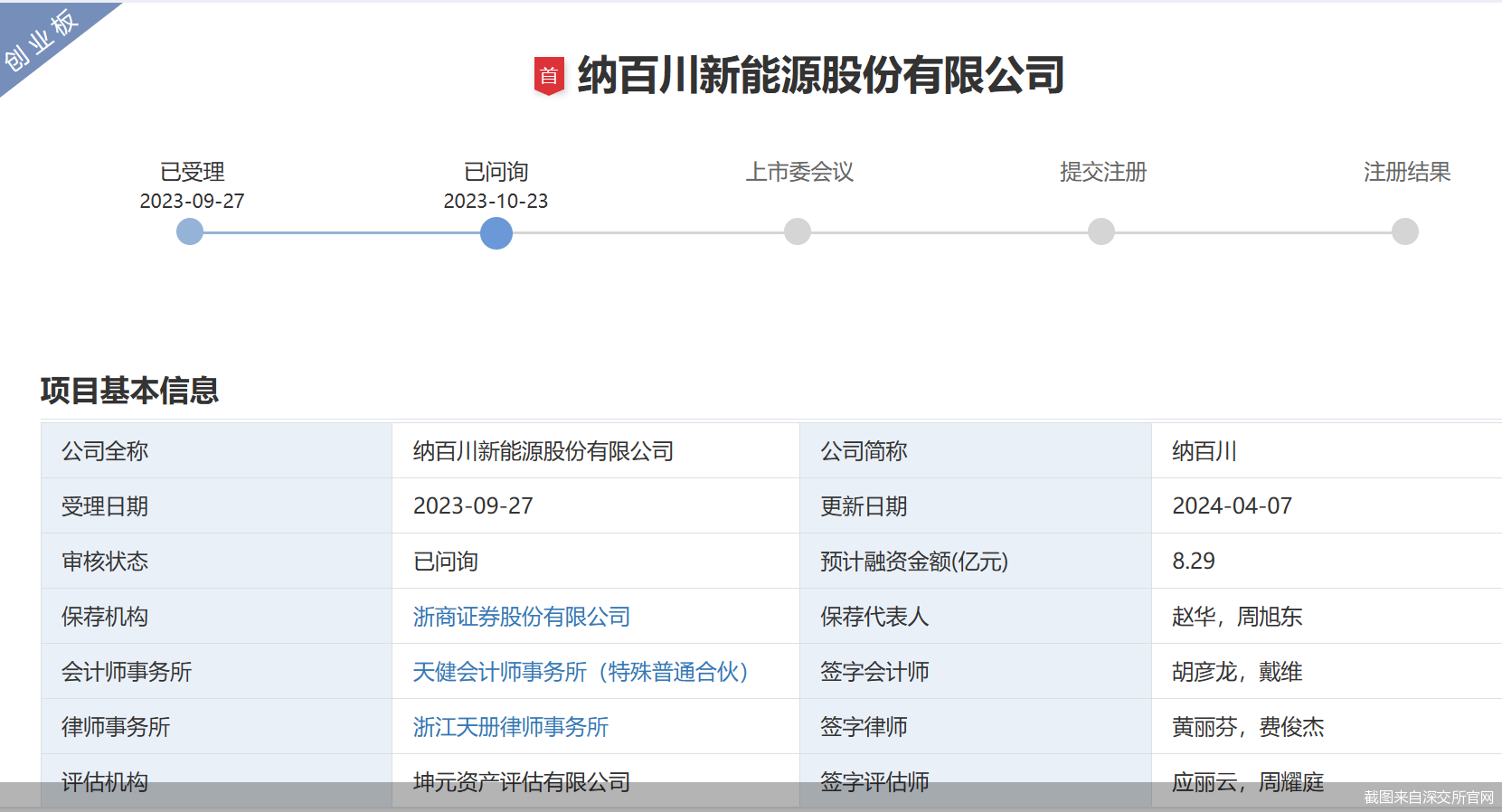Click the date 2023-10-23 under 已问询
The width and height of the screenshot is (1502, 812).
496,201
